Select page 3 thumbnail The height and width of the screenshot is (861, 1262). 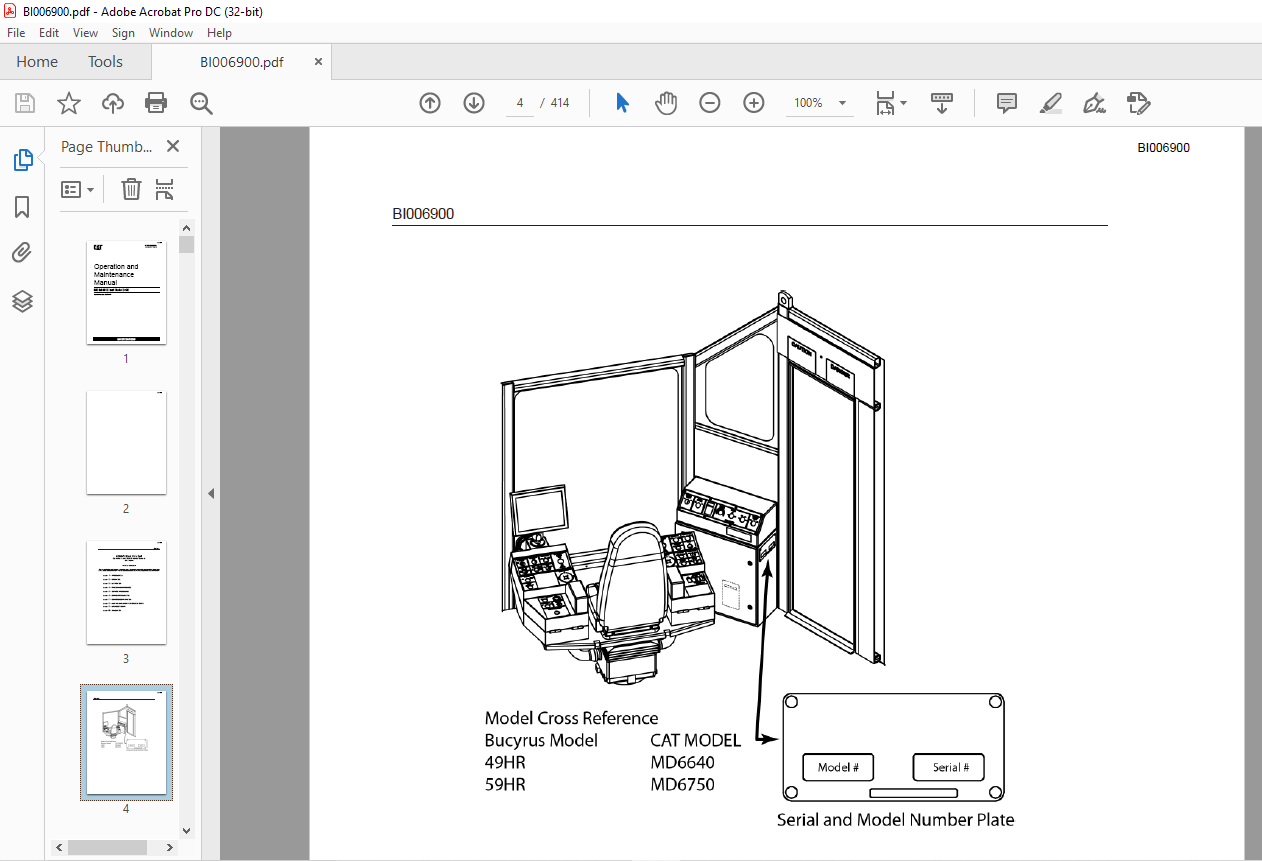click(126, 593)
